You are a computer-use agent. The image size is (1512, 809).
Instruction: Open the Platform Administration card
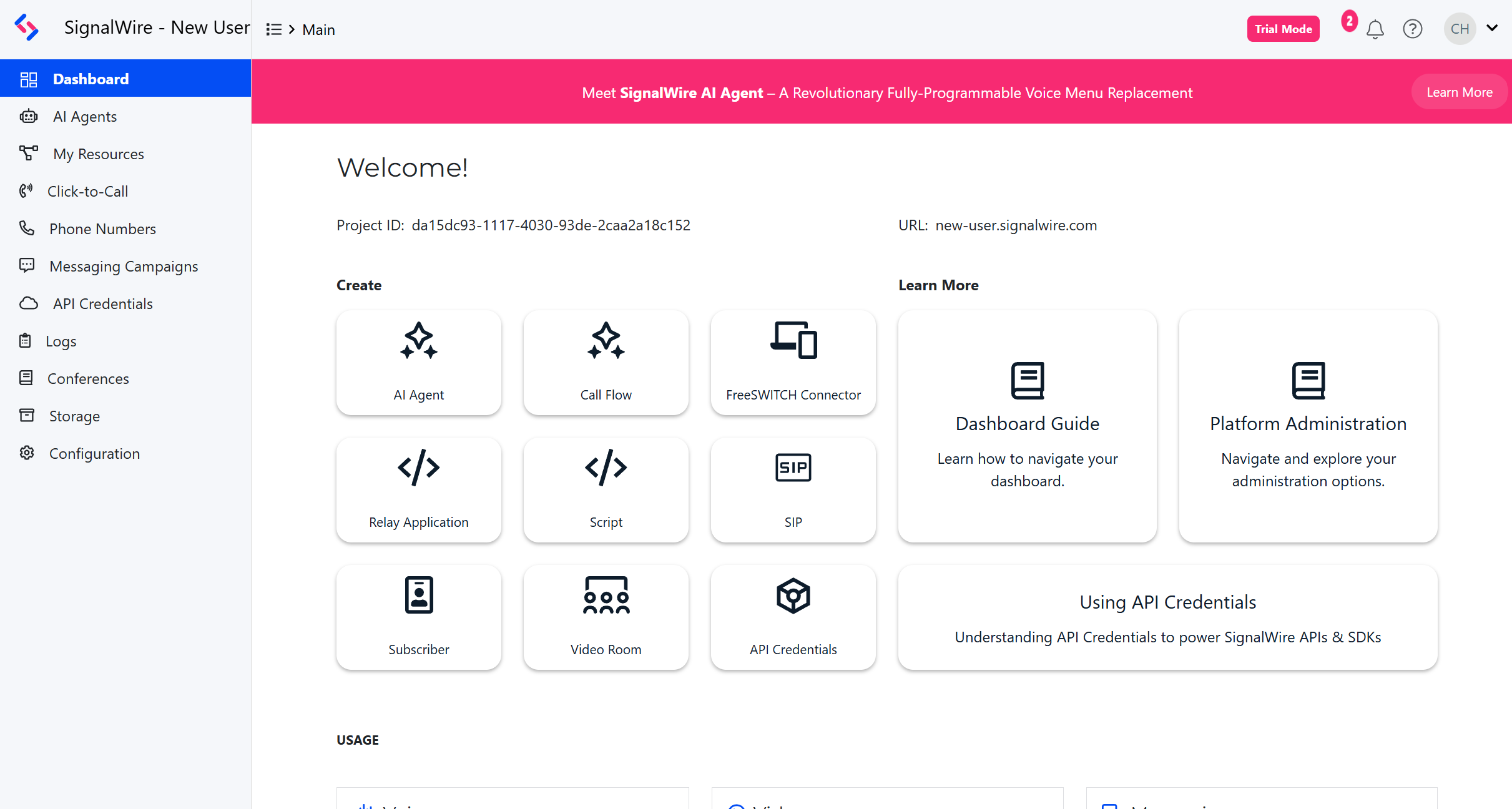[x=1308, y=426]
